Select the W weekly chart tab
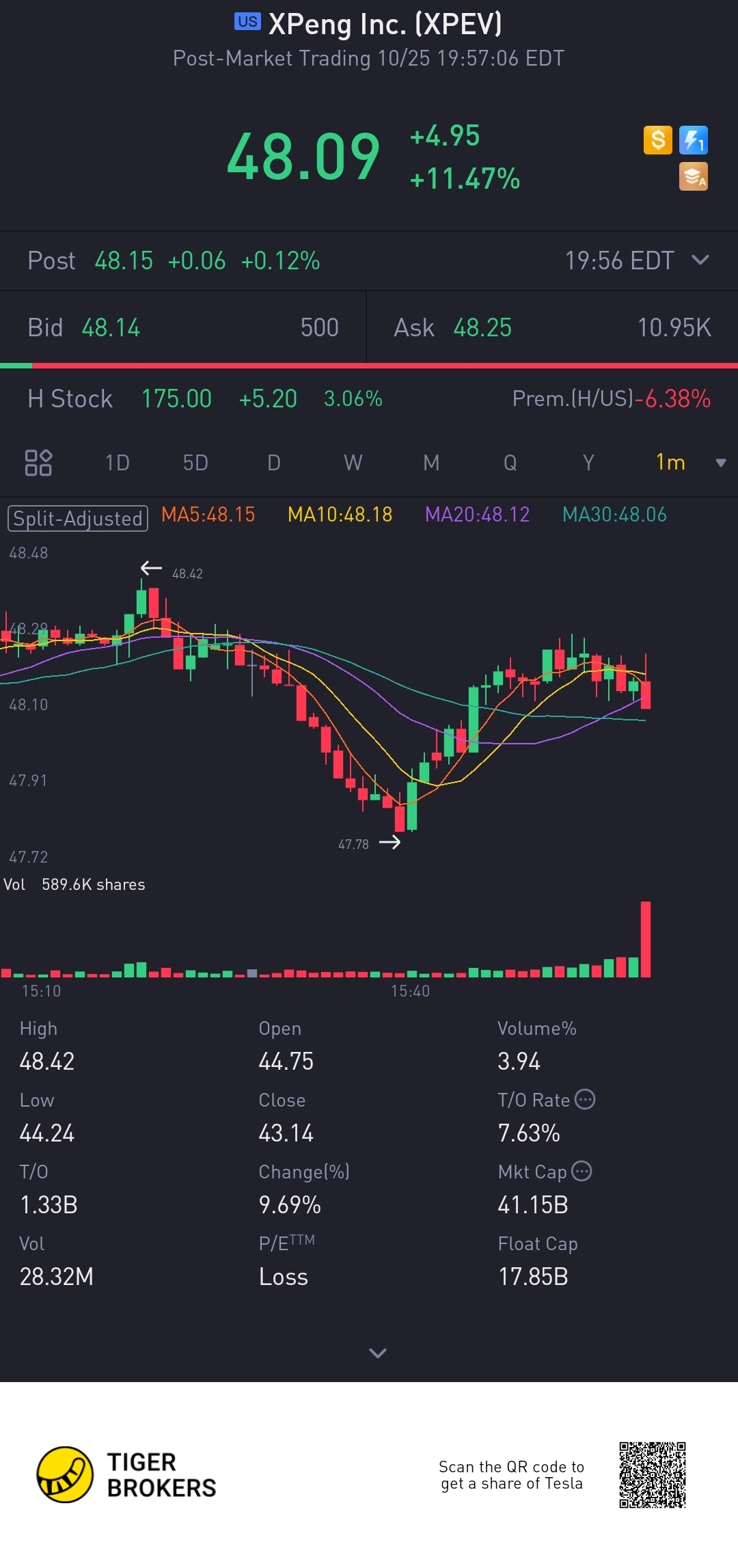Screen dimensions: 738x1568 (x=353, y=463)
